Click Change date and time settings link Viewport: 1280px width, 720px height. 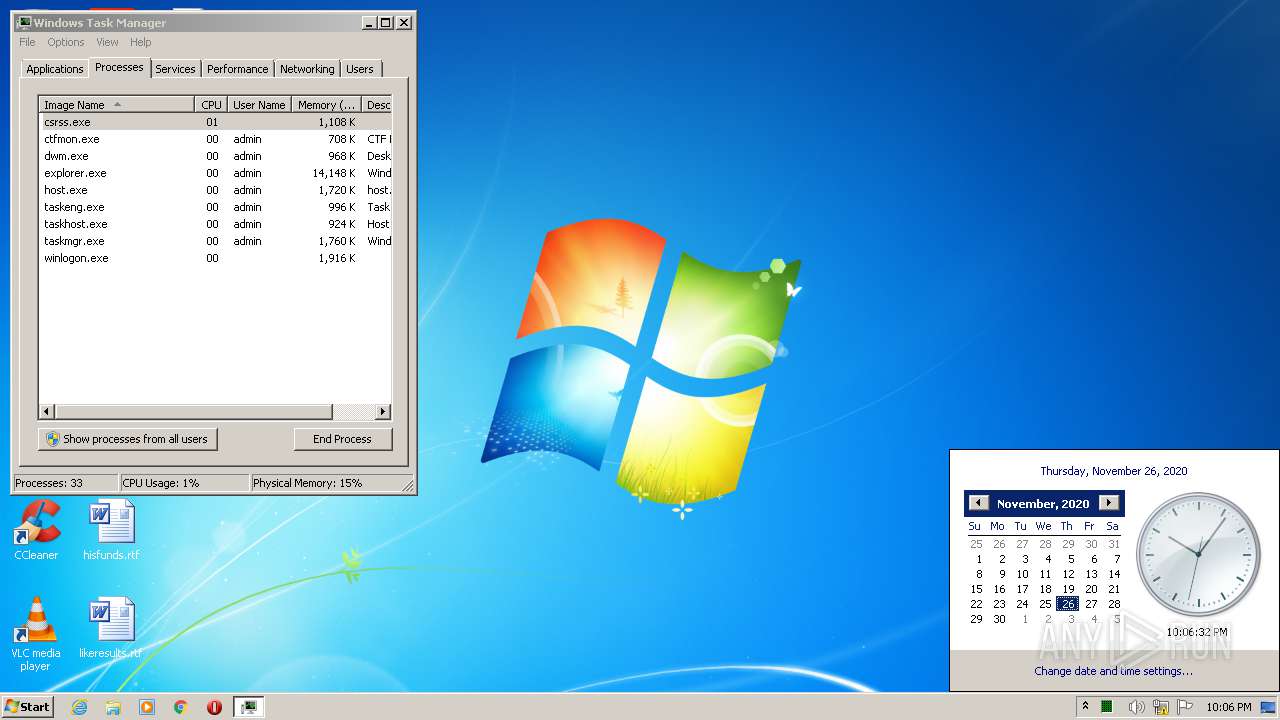[x=1113, y=671]
